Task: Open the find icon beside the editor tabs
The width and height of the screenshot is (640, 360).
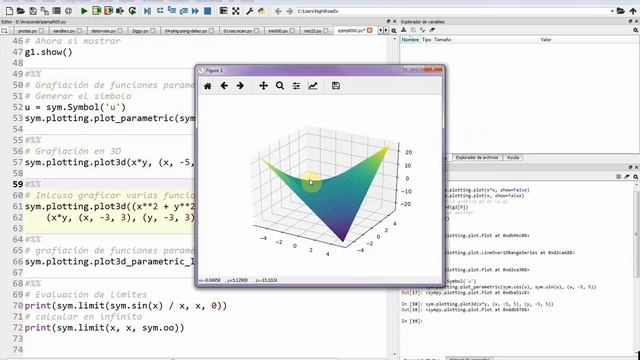Action: [394, 31]
